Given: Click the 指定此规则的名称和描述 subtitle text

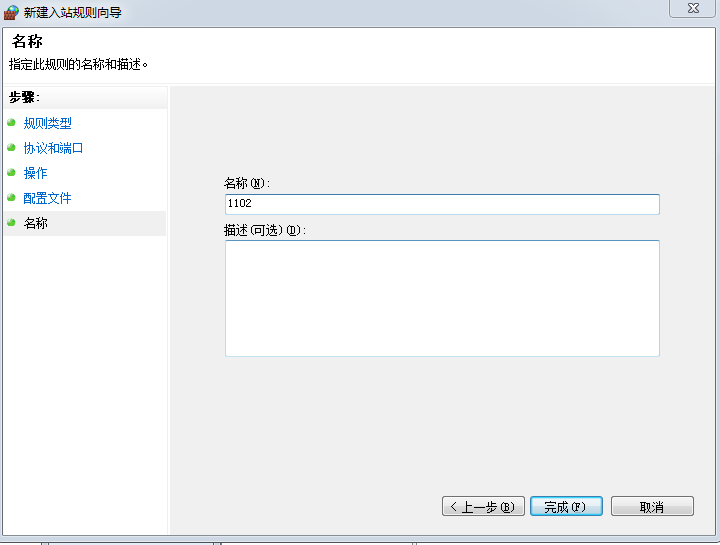Looking at the screenshot, I should (x=79, y=64).
